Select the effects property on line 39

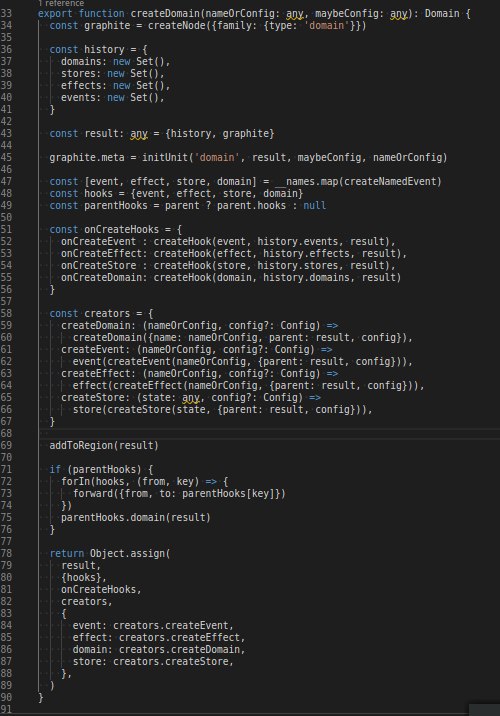81,85
